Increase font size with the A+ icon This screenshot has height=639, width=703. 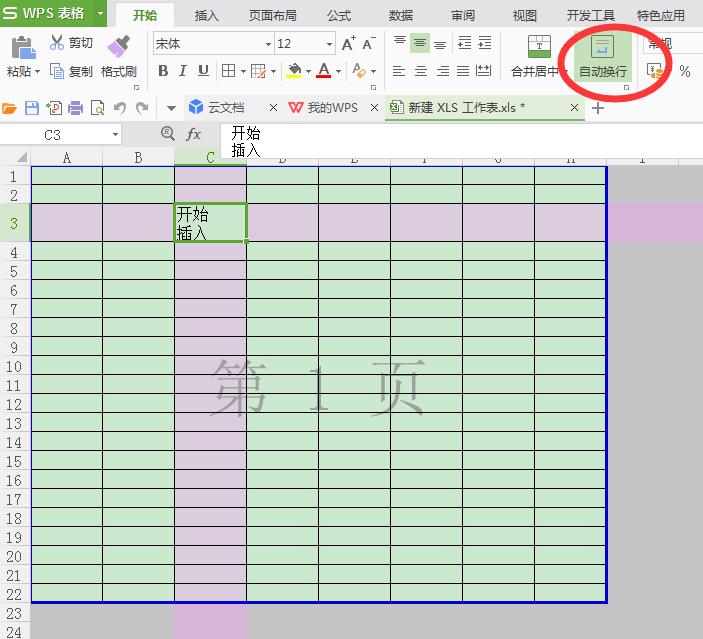pyautogui.click(x=348, y=43)
